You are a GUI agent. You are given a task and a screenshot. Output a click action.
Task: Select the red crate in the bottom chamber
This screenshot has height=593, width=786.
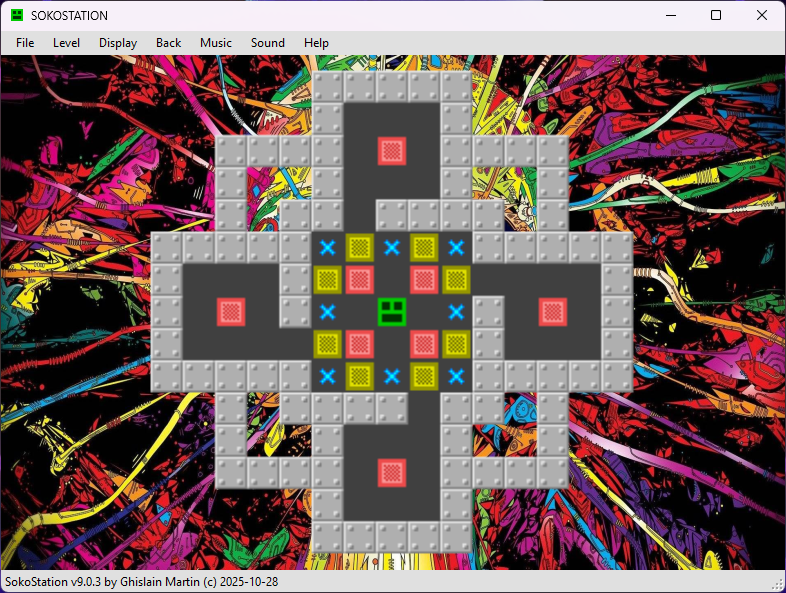[x=391, y=473]
